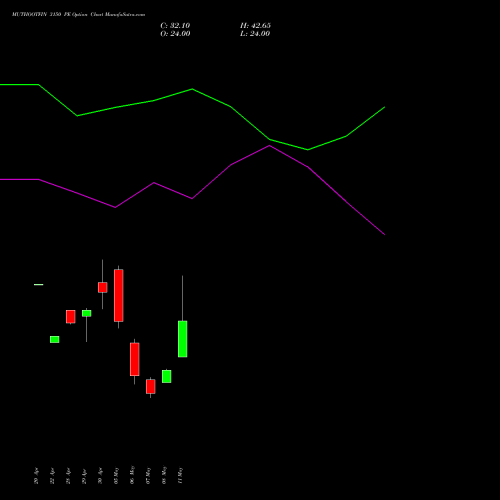The width and height of the screenshot is (500, 500).
Task: Click the flat green dash candle for 20 Apr
Action: point(39,284)
